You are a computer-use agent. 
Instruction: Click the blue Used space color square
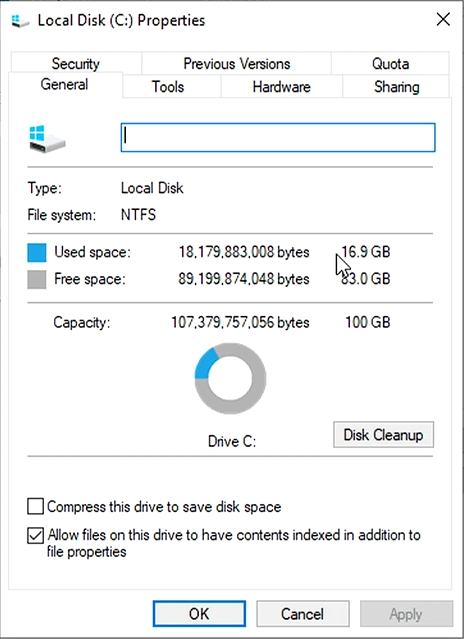tap(37, 252)
